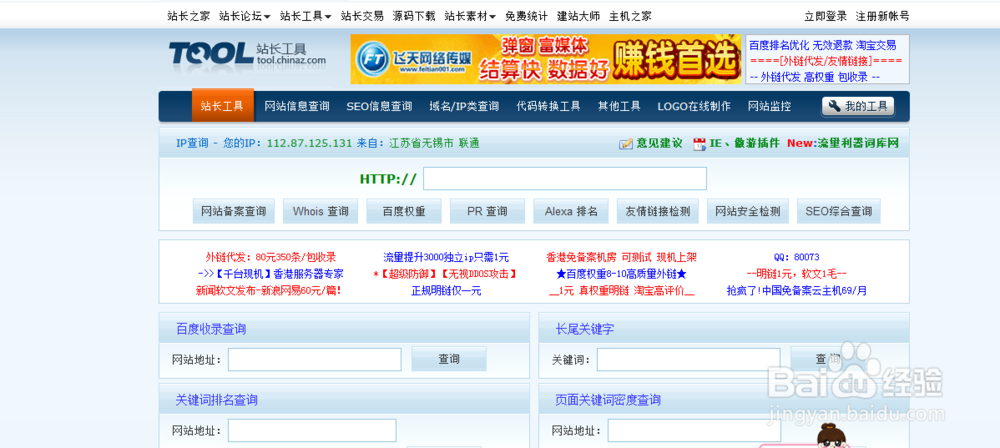Focus 网站地址 field under 页面关键词密度查询
1000x448 pixels.
695,431
